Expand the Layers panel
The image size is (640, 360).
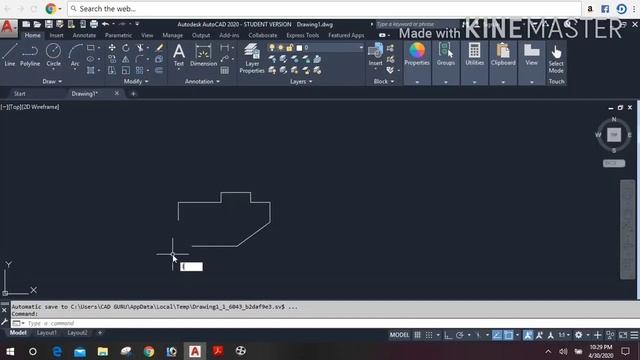tap(301, 82)
